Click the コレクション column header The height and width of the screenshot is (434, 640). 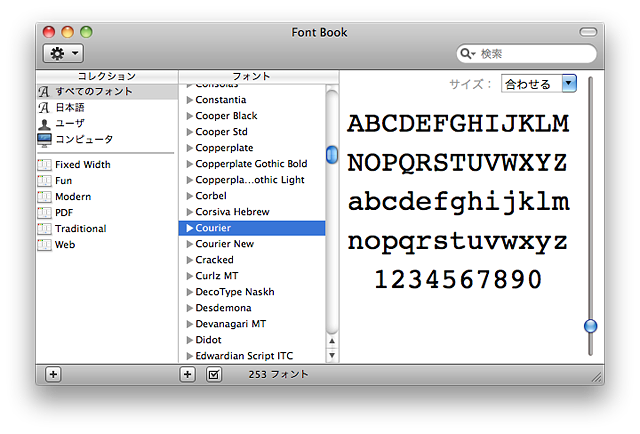[x=107, y=76]
